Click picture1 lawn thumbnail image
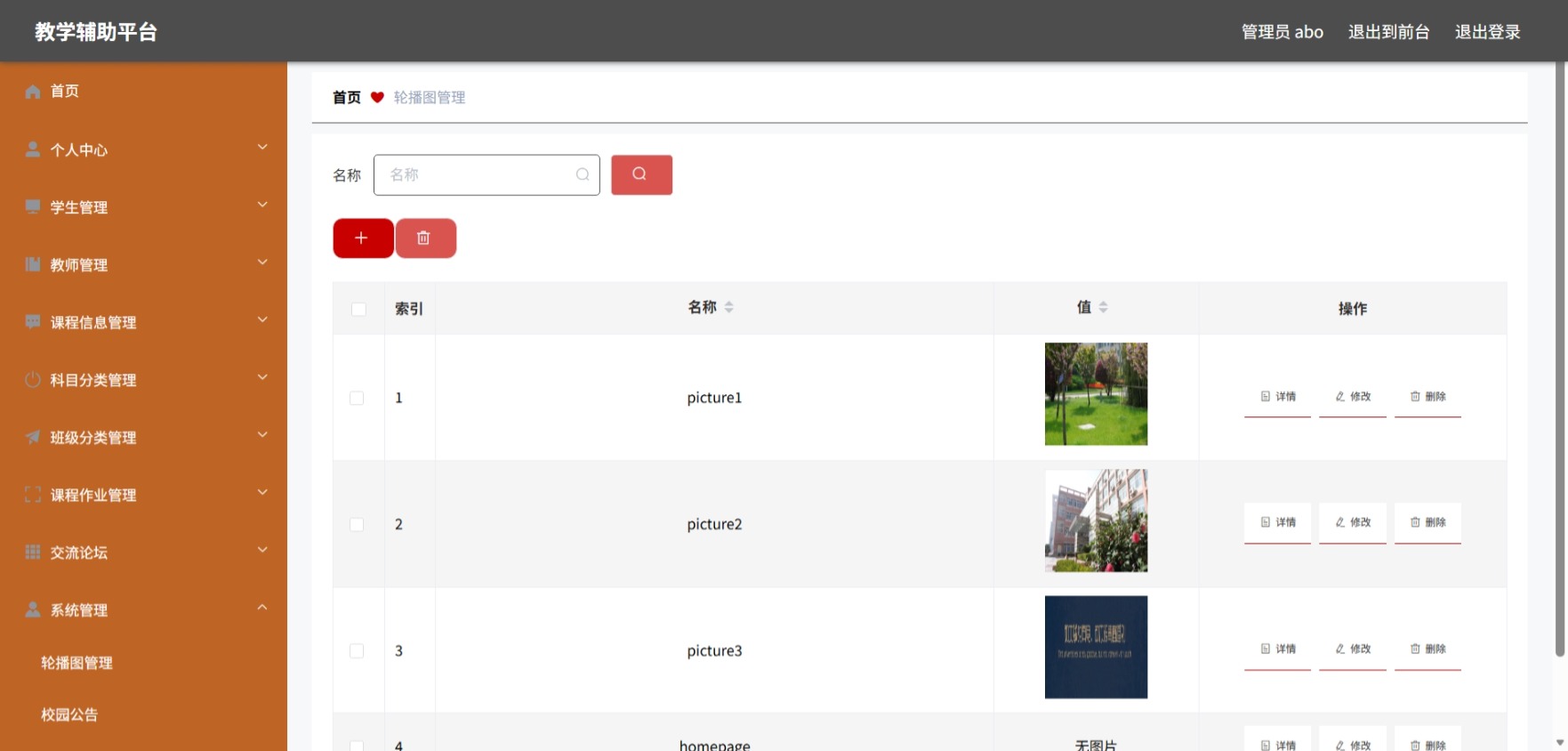Viewport: 1568px width, 751px height. (x=1096, y=394)
